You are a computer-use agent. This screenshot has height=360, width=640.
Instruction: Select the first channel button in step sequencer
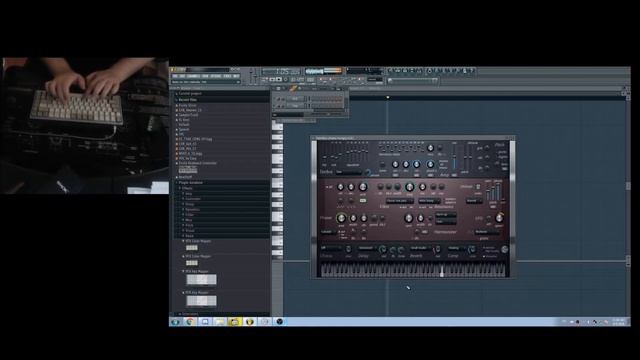click(295, 99)
